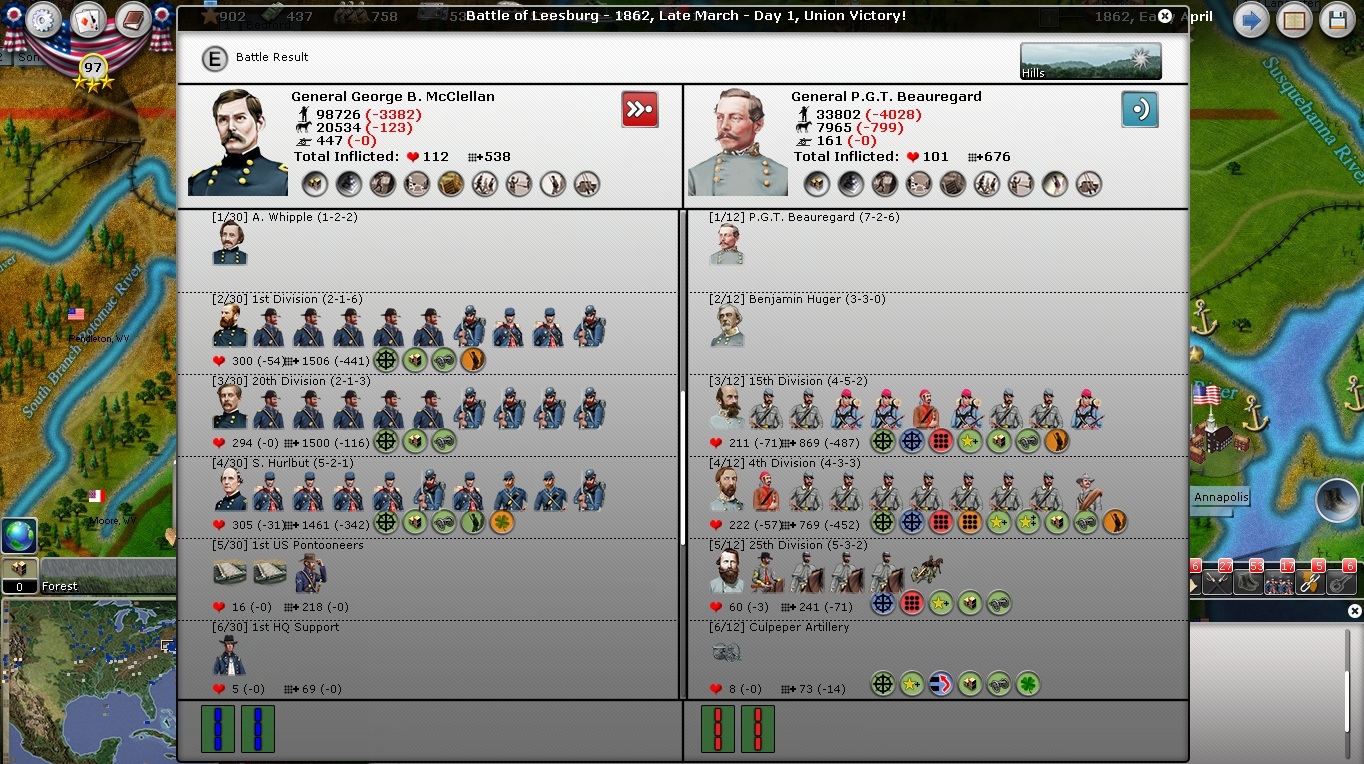Close the battle report window

[1165, 16]
